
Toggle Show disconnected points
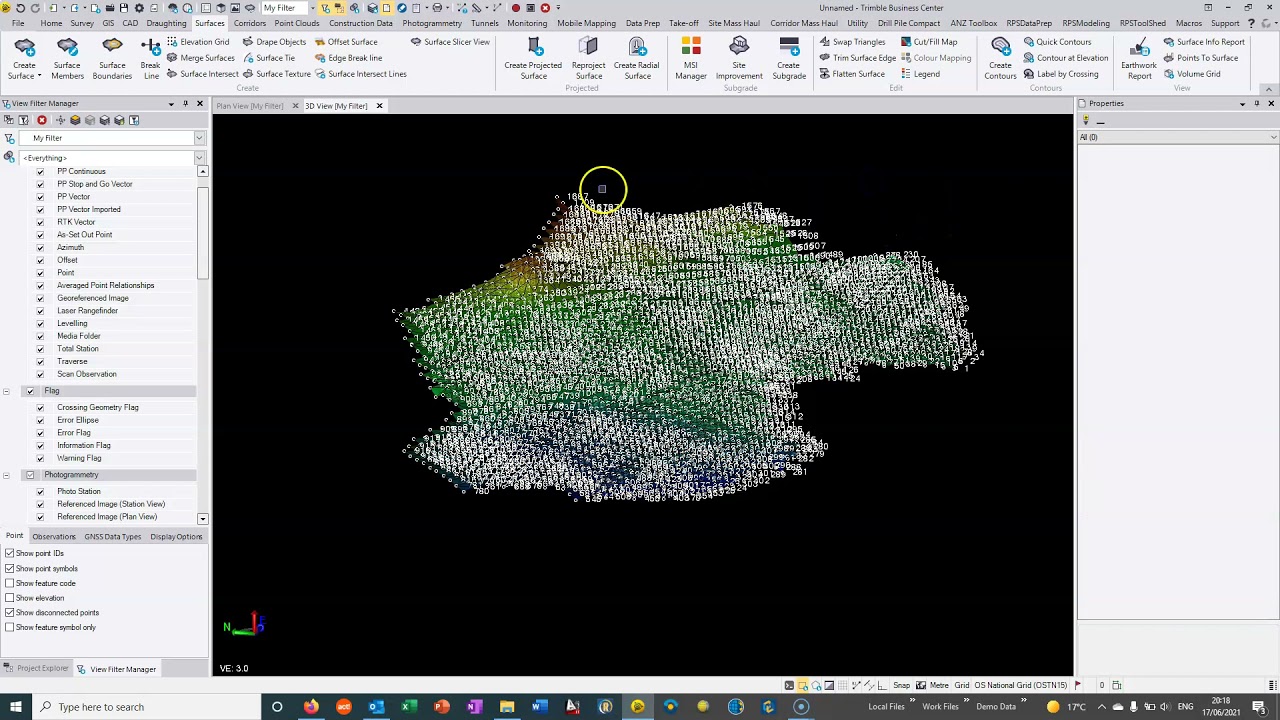tap(10, 612)
